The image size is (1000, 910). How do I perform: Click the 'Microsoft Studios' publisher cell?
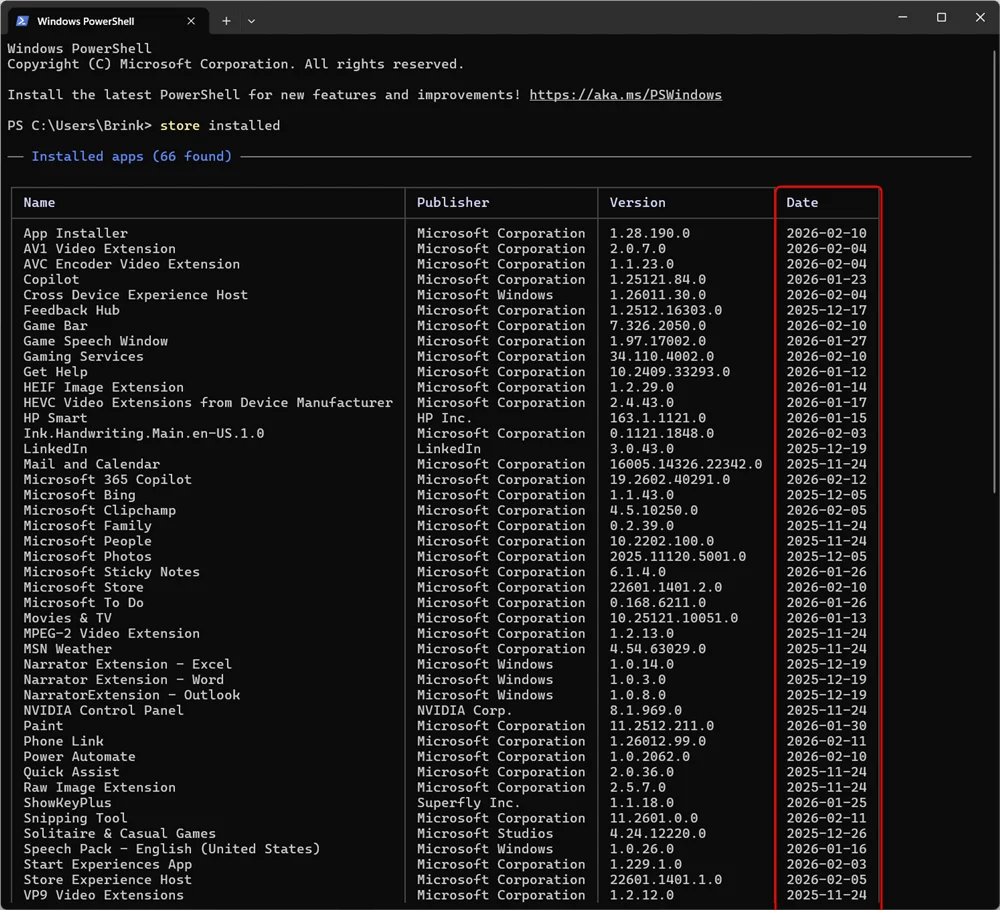point(485,833)
